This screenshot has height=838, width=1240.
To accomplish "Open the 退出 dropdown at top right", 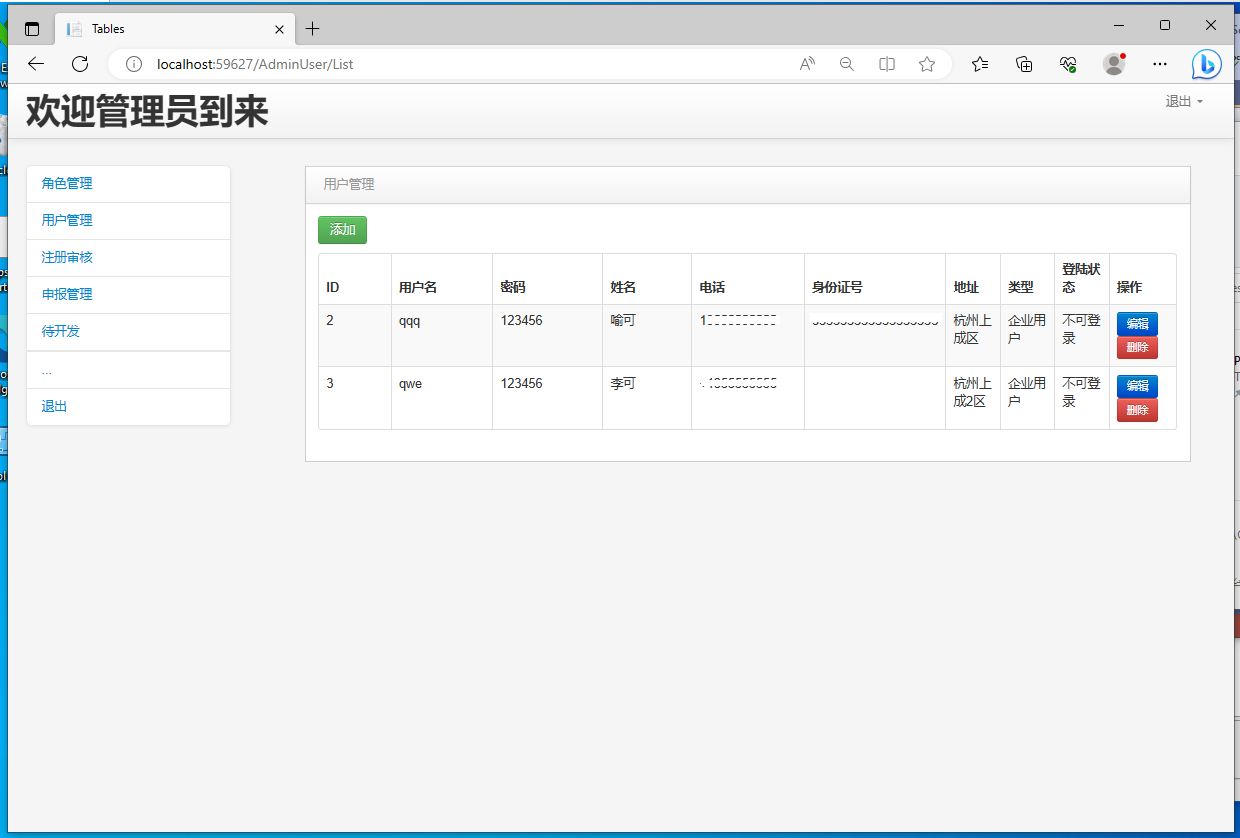I will [x=1184, y=101].
